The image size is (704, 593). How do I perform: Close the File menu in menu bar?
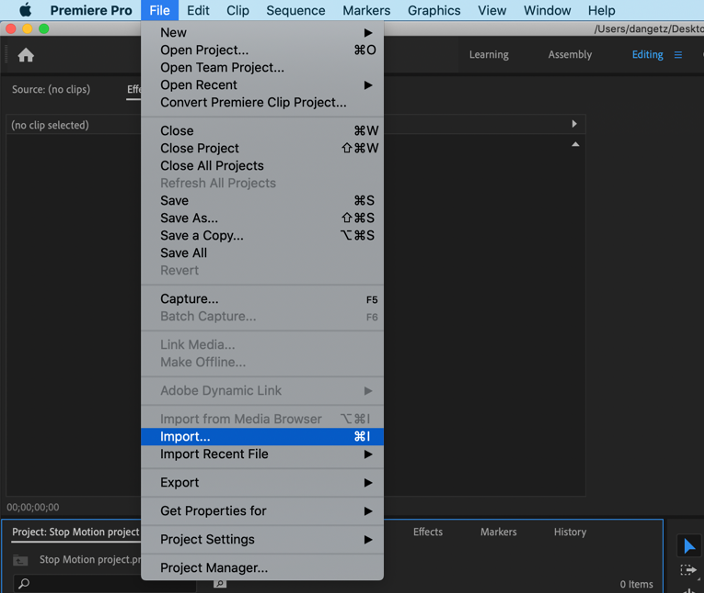(x=160, y=10)
